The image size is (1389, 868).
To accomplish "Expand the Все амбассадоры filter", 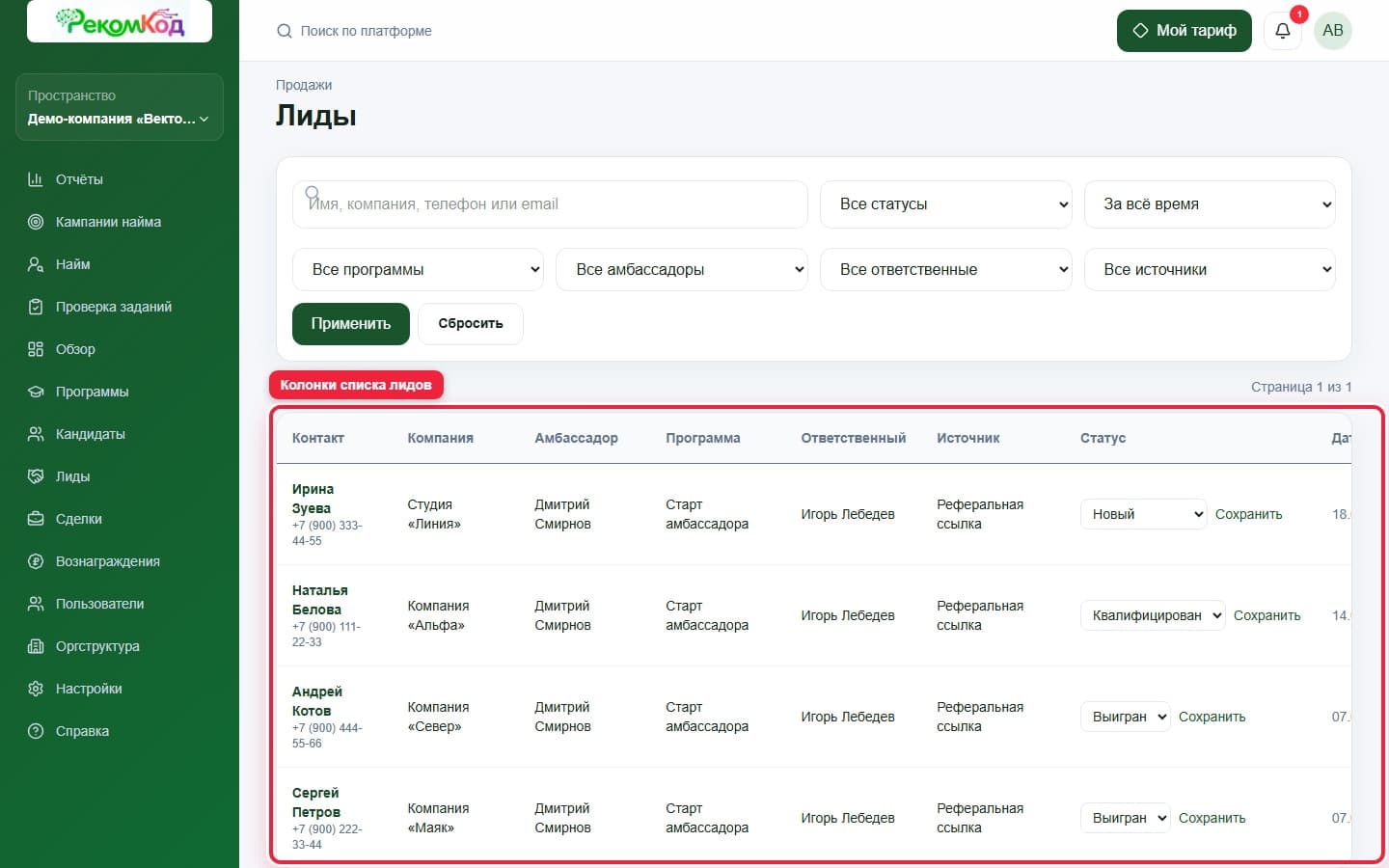I will [682, 270].
